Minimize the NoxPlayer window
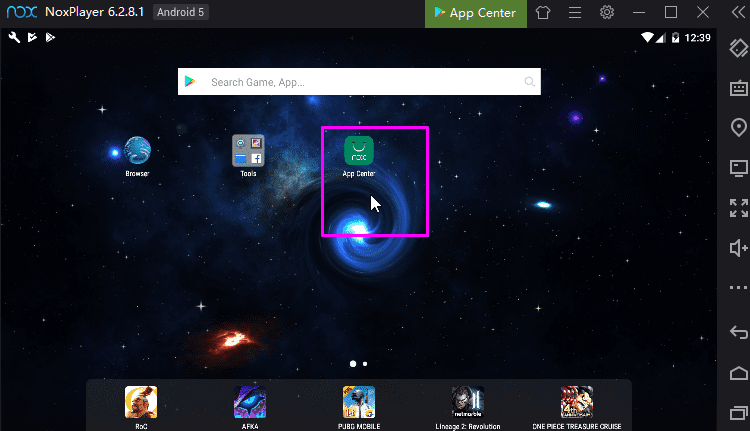Screen dimensions: 750x431 [x=639, y=12]
